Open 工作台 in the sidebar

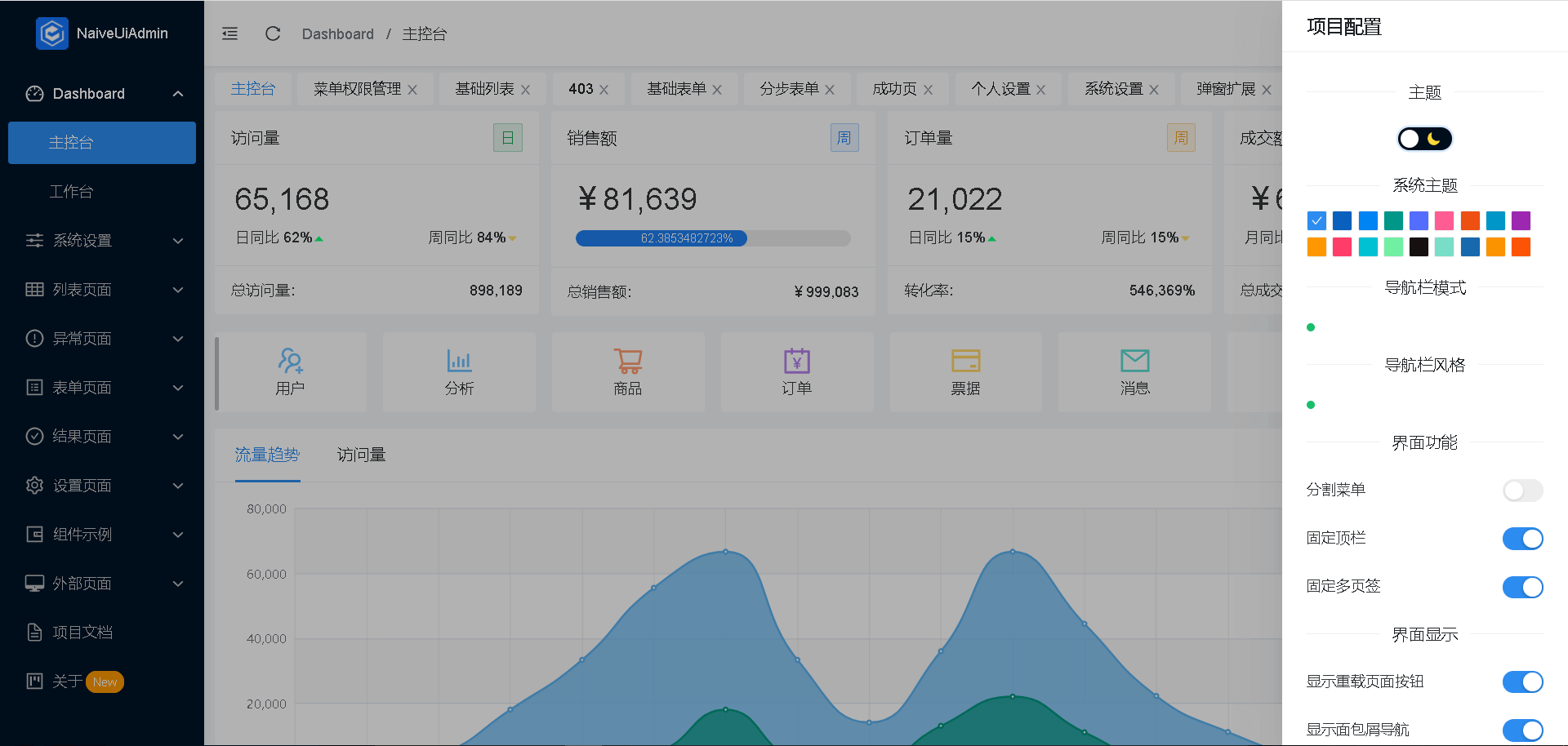[72, 192]
